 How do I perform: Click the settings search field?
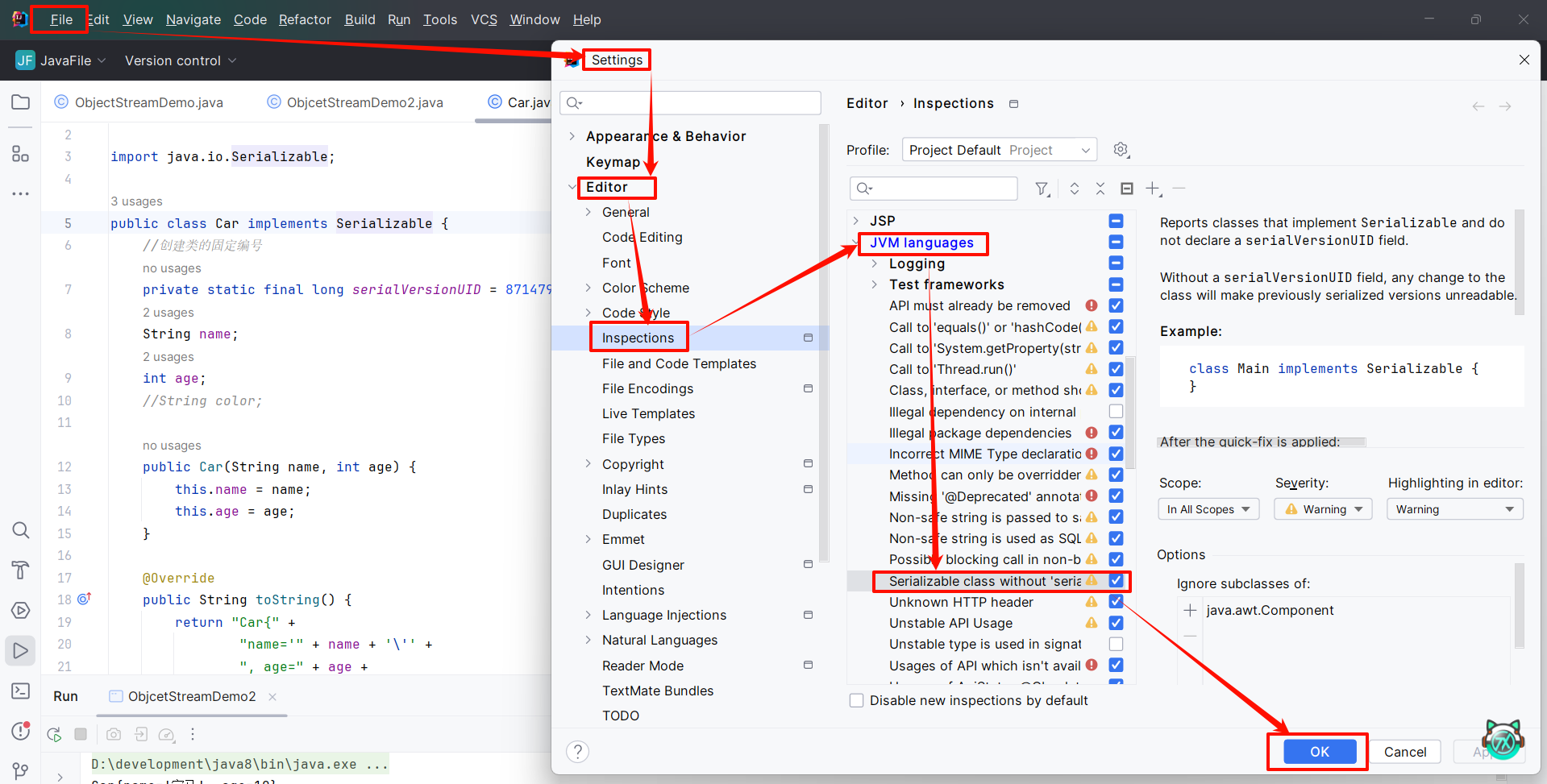coord(690,102)
